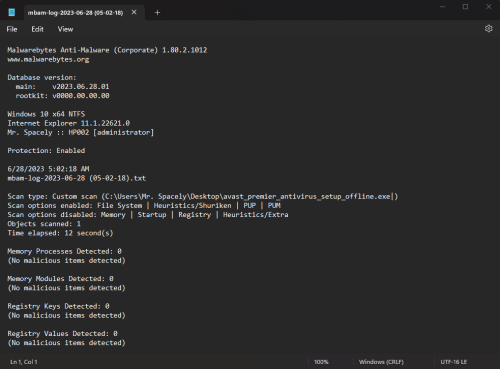This screenshot has height=369, width=500.
Task: Open the File menu
Action: click(12, 29)
